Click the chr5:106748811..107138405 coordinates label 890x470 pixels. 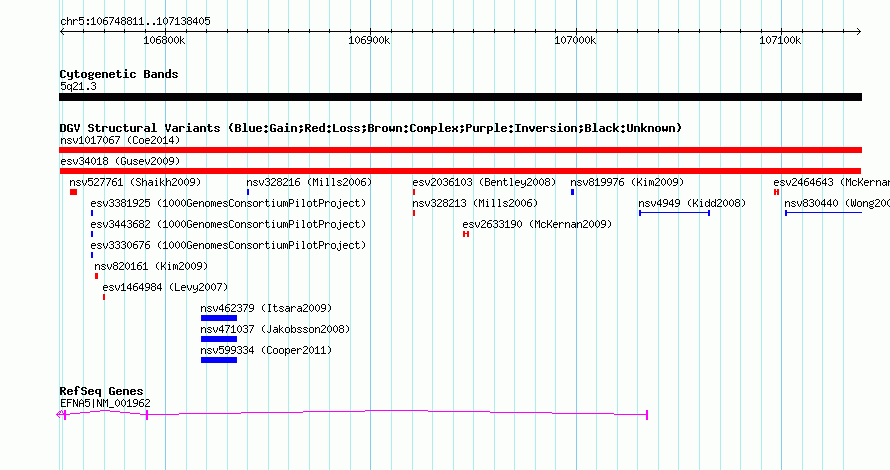pyautogui.click(x=135, y=21)
